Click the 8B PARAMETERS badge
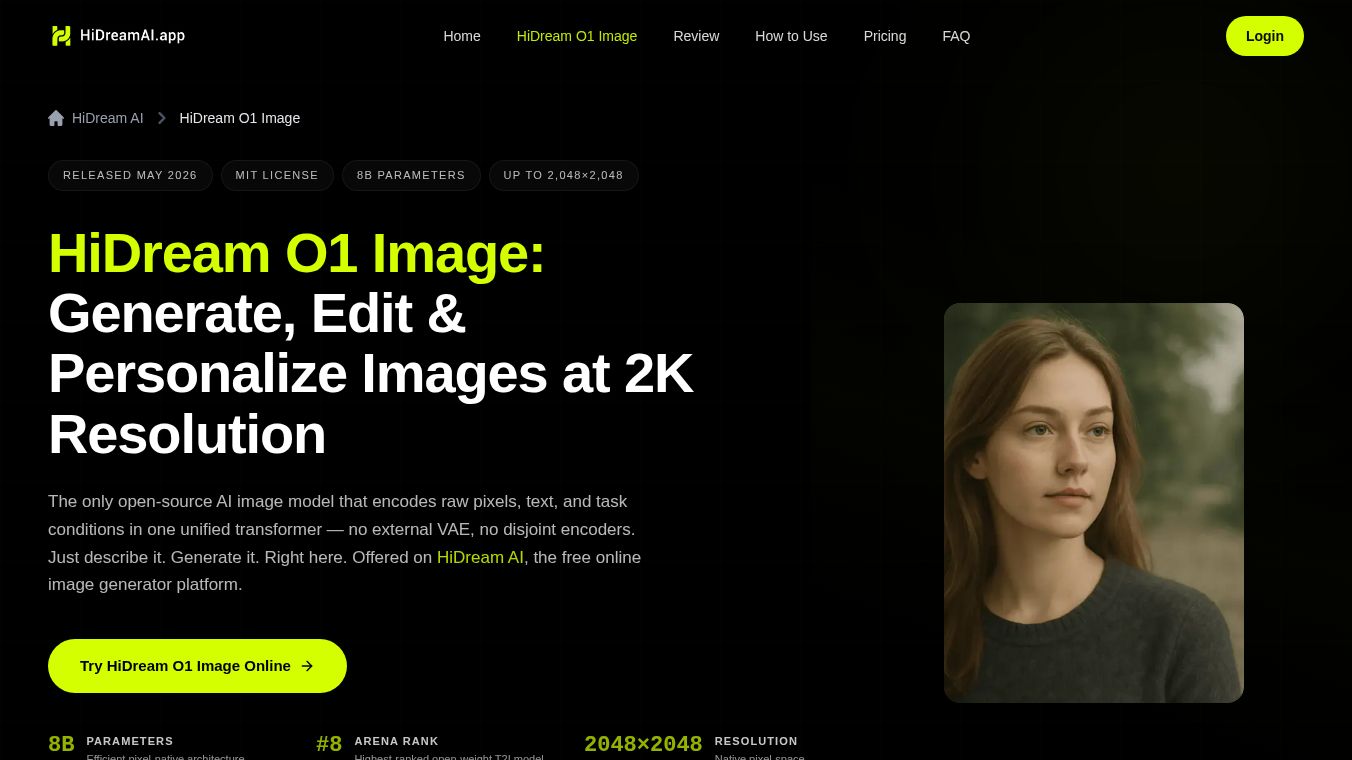 click(x=411, y=175)
